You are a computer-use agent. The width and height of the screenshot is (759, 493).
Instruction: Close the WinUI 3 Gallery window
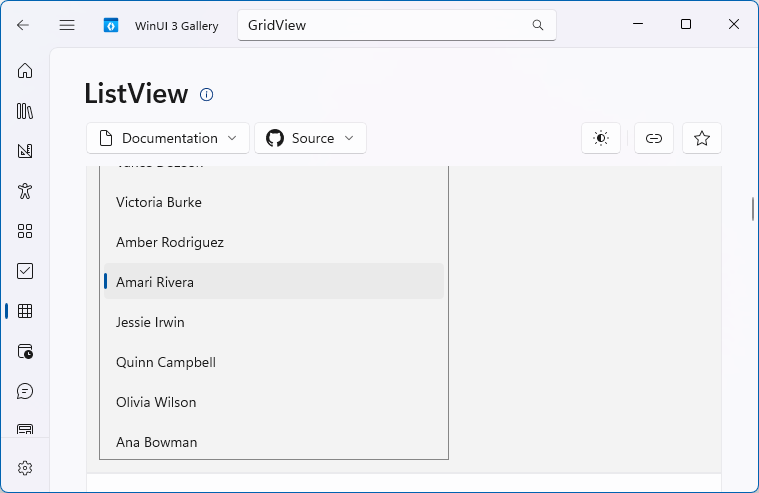point(733,24)
